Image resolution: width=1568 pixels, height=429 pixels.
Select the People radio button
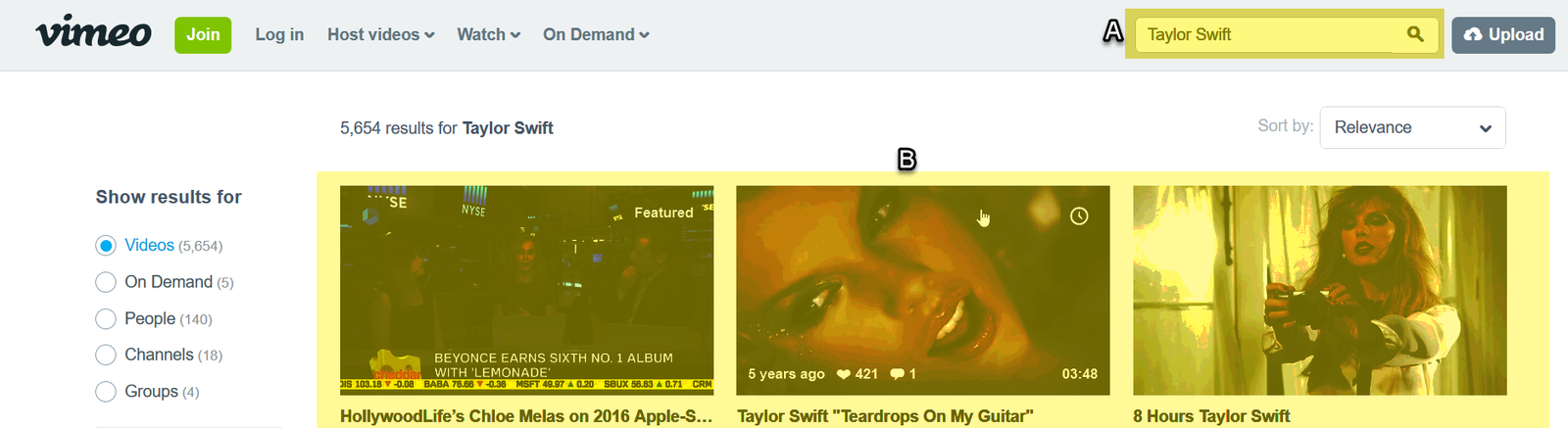coord(106,319)
